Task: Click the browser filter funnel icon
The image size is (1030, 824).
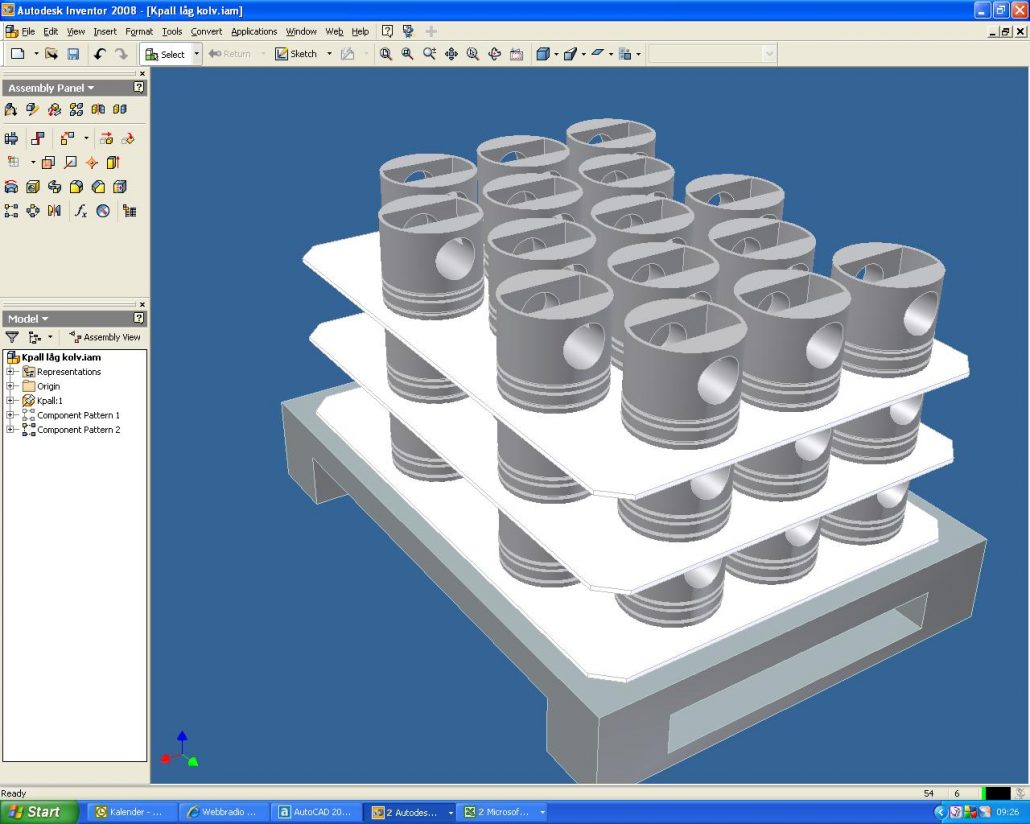Action: pos(12,338)
